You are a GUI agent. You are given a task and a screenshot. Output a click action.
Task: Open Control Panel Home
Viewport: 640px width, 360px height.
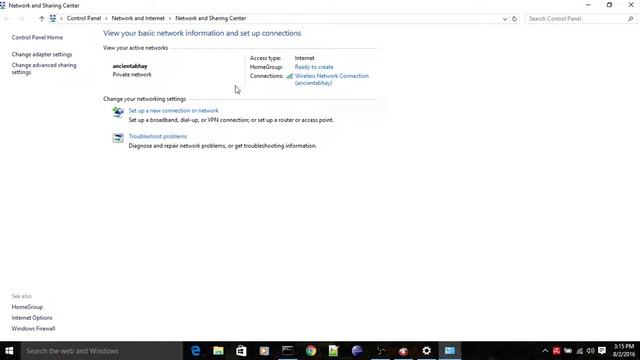[x=37, y=38]
